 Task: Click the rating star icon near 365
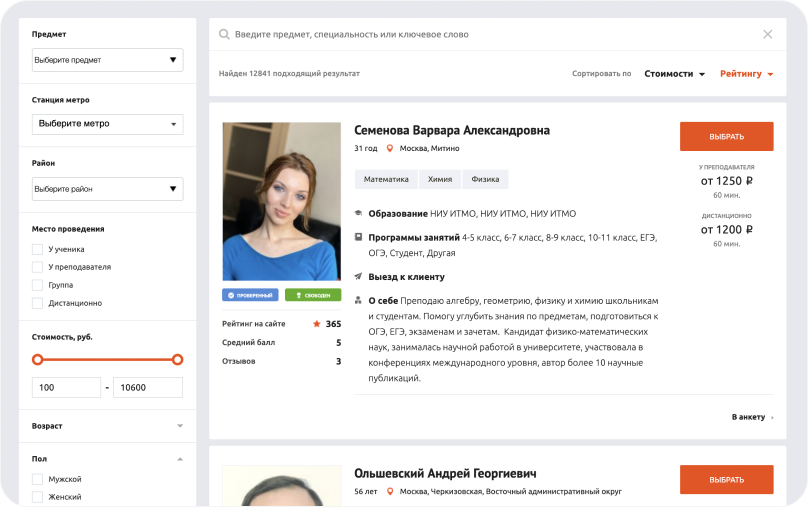pyautogui.click(x=317, y=324)
